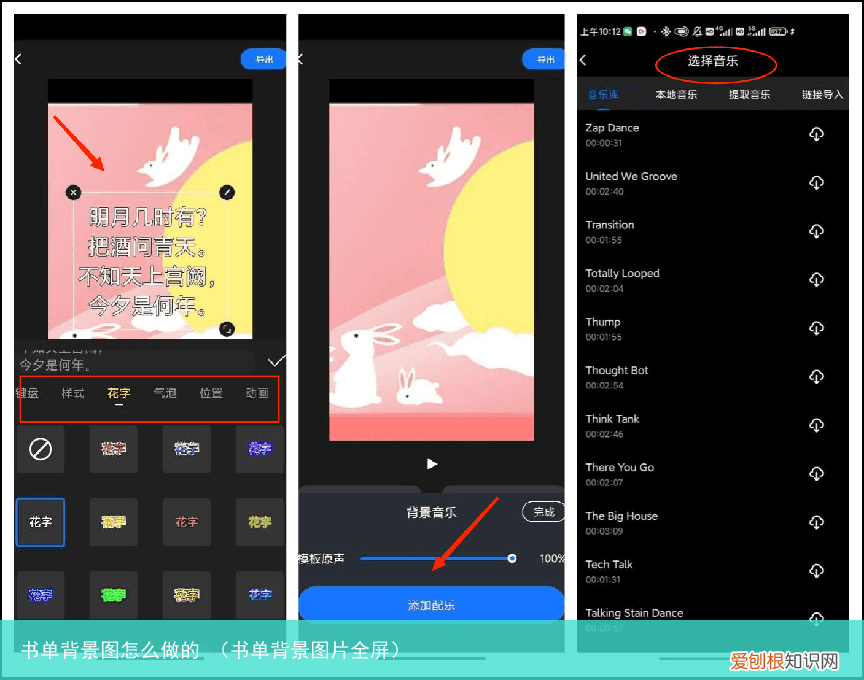The height and width of the screenshot is (680, 864).
Task: Play the video preview
Action: pos(431,464)
